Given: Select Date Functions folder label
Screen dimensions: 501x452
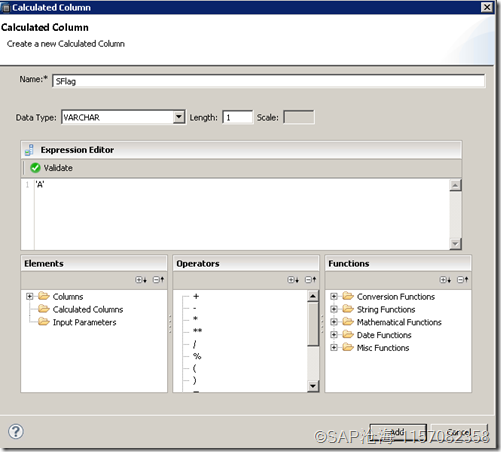Looking at the screenshot, I should [x=384, y=335].
